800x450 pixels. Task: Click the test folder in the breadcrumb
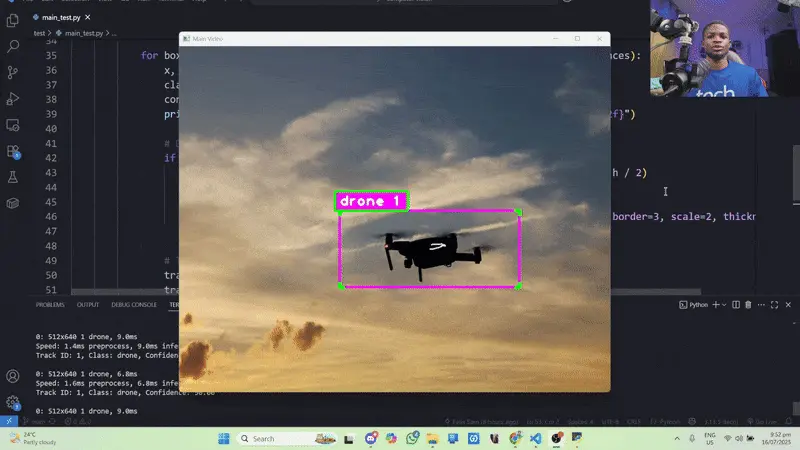(x=40, y=33)
